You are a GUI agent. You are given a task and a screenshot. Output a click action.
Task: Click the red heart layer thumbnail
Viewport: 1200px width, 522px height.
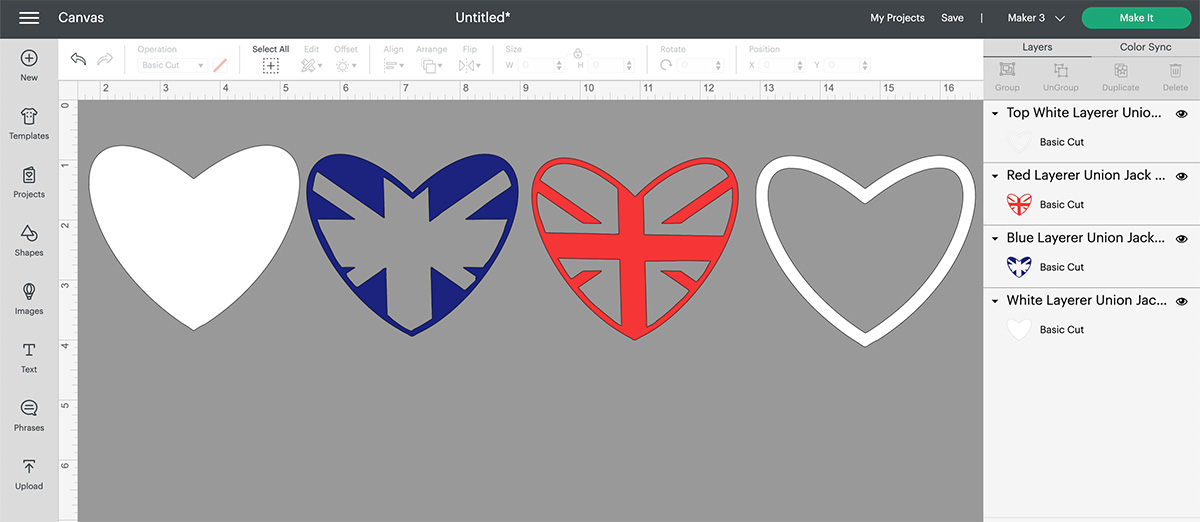point(1018,204)
